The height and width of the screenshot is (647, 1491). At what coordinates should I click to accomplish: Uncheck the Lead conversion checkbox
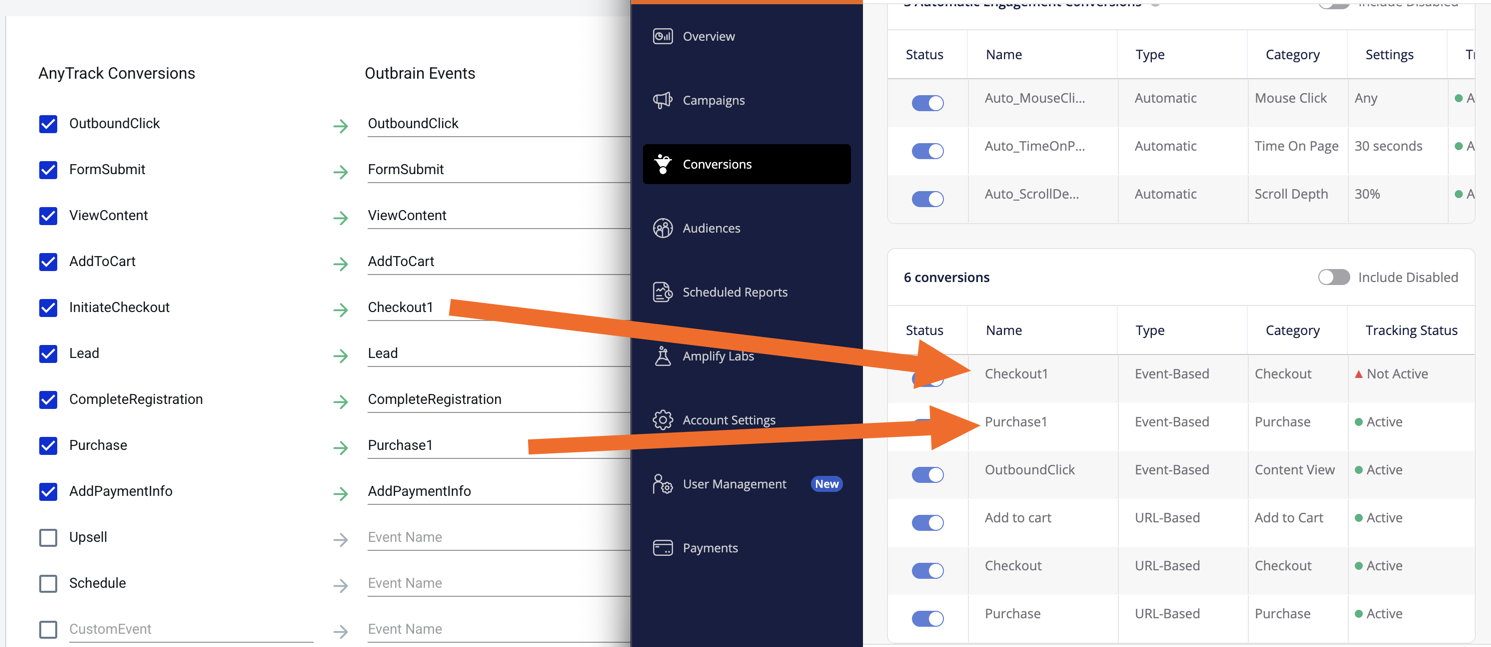(x=48, y=354)
